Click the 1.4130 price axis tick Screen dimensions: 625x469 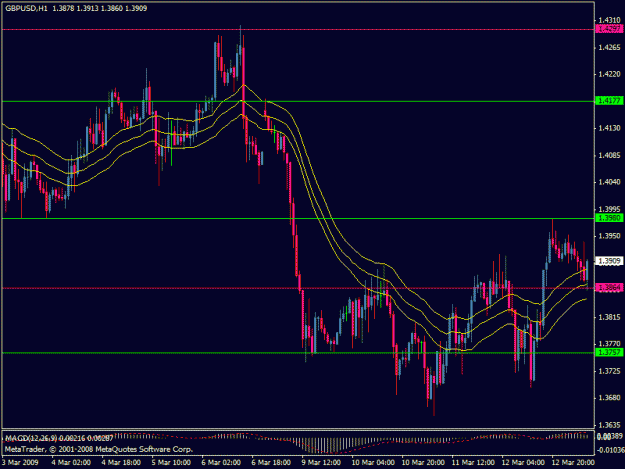click(x=610, y=128)
